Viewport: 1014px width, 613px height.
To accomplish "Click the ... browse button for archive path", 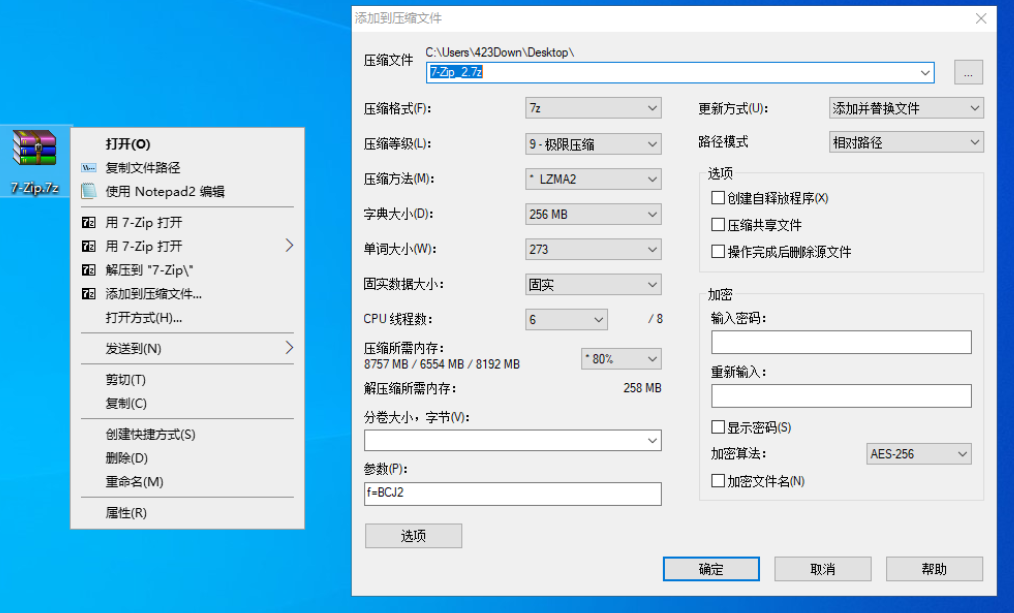I will (x=968, y=72).
